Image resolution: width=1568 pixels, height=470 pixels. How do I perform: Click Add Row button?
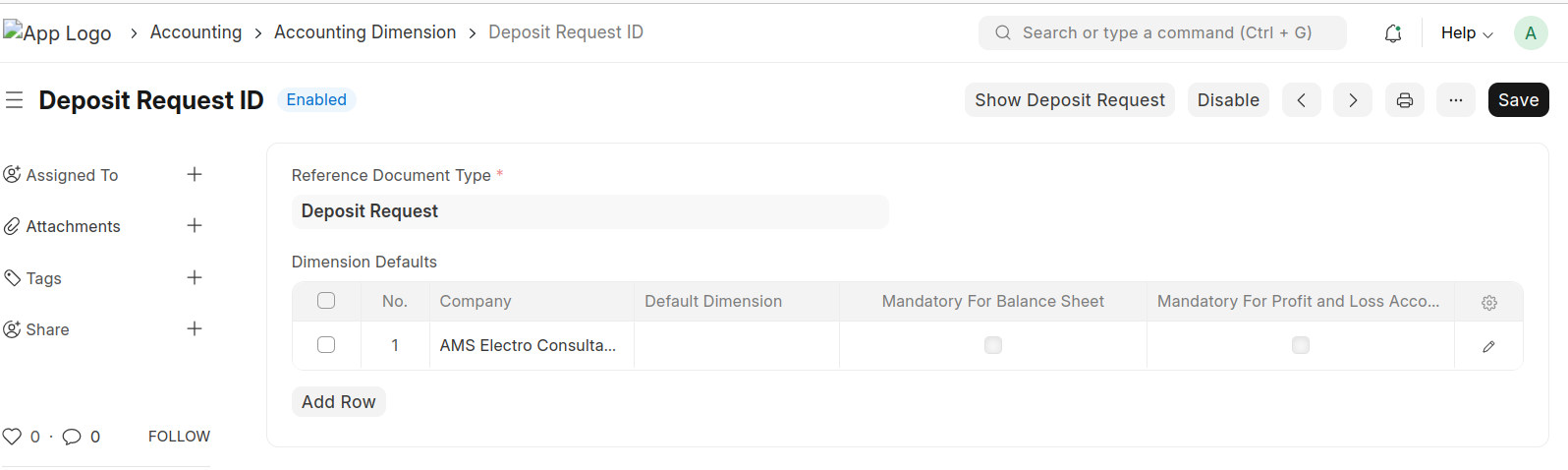pos(338,402)
